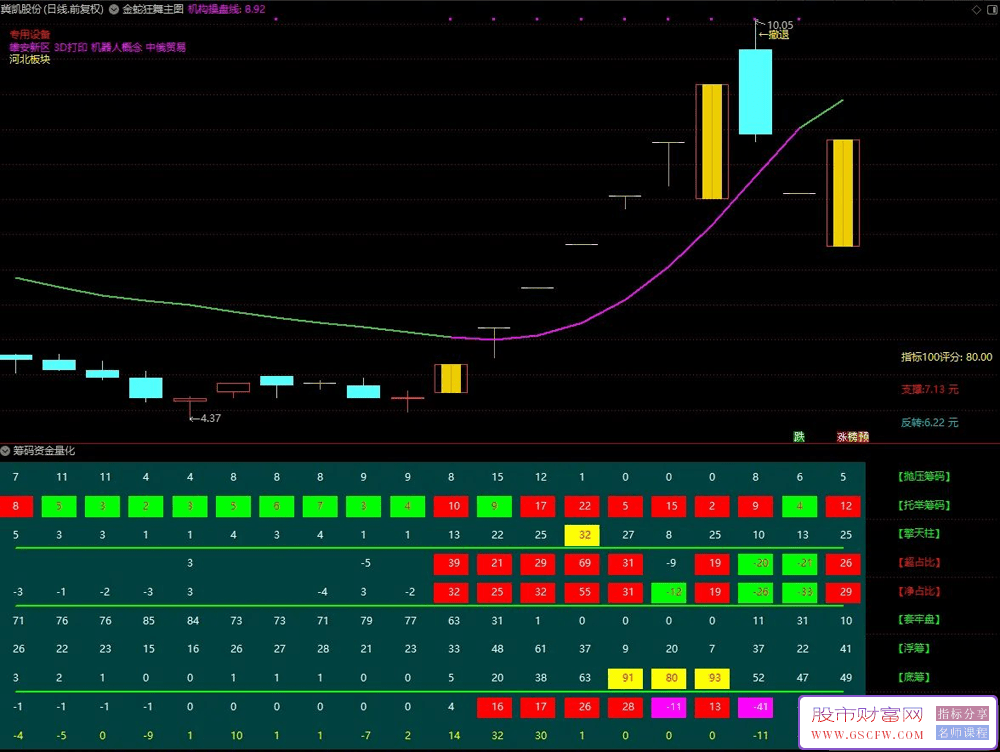
Task: Click the red 69 cell in 超占比 row
Action: point(582,563)
